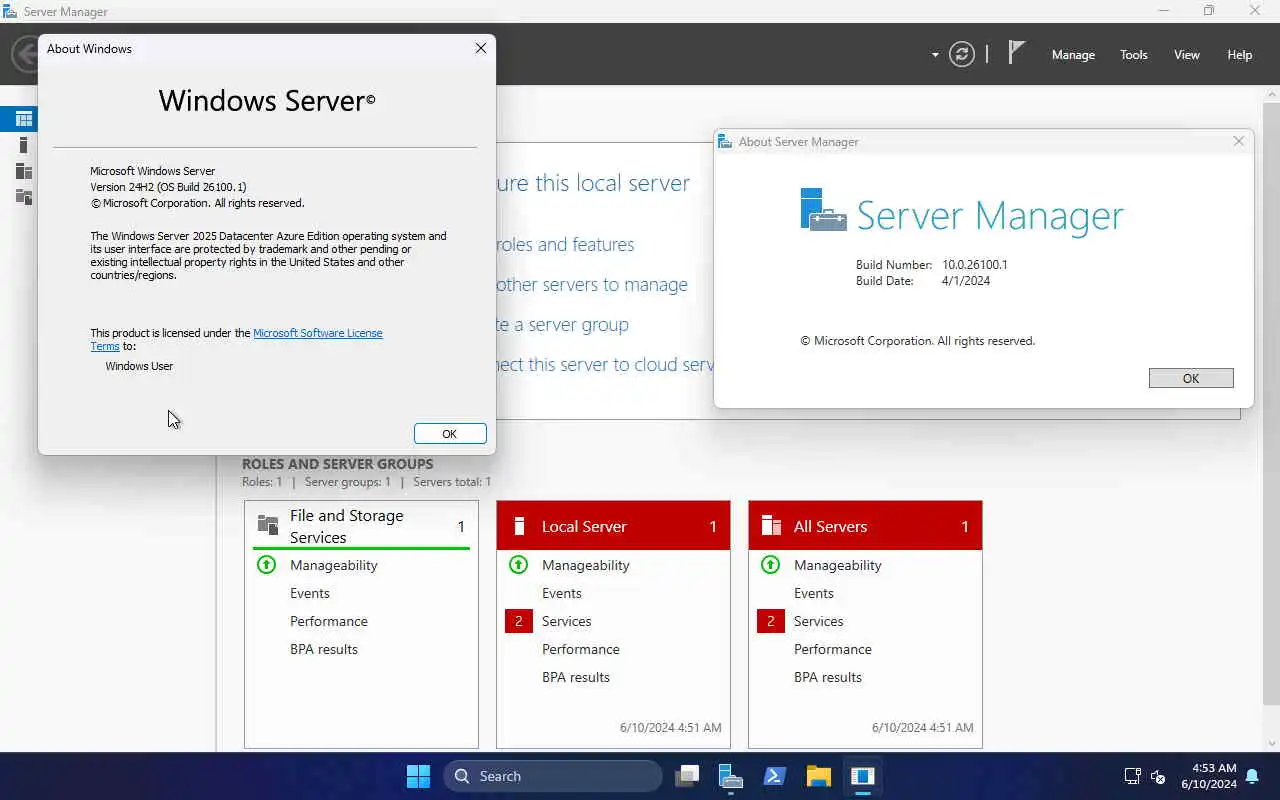The image size is (1280, 800).
Task: Click the Local Server tile icon
Action: [x=519, y=526]
